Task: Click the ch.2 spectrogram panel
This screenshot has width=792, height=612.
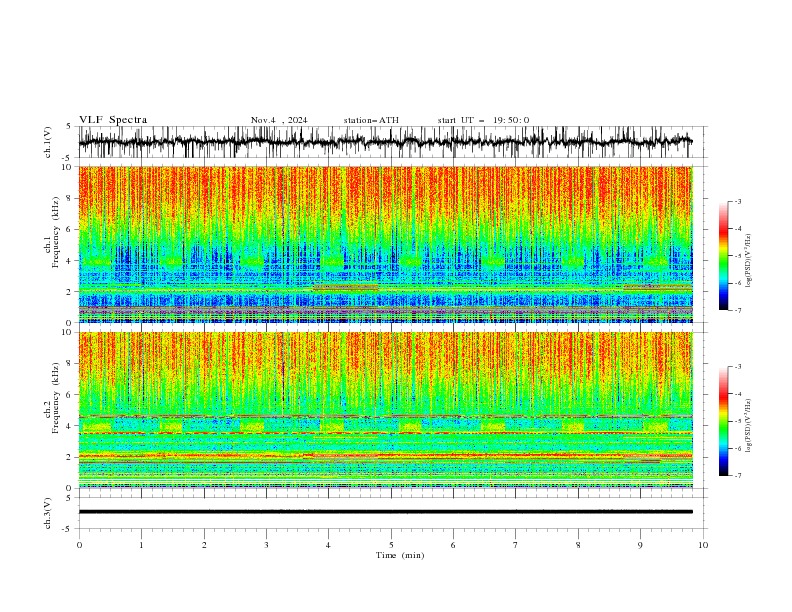Action: click(385, 410)
